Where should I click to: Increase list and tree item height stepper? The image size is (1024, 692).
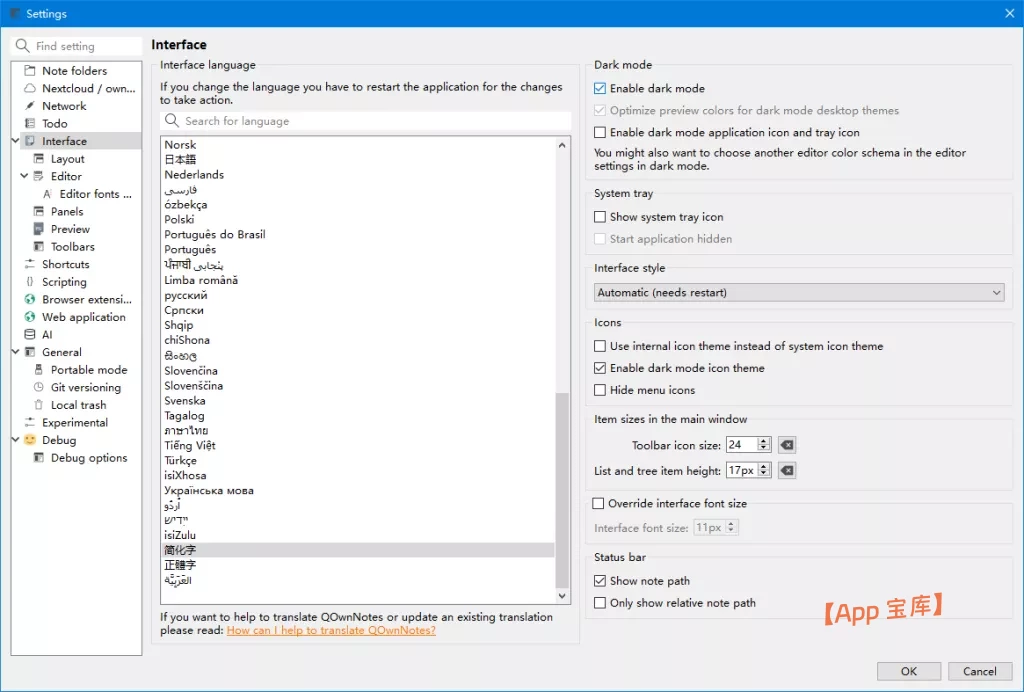point(765,466)
